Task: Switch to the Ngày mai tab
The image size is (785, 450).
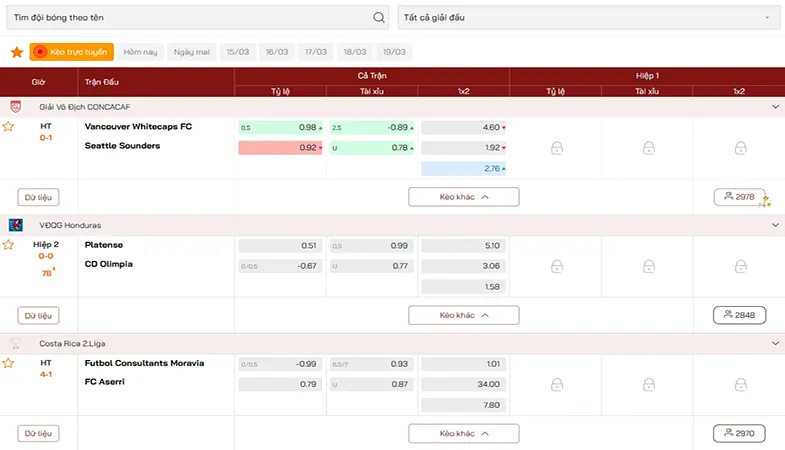Action: 192,52
